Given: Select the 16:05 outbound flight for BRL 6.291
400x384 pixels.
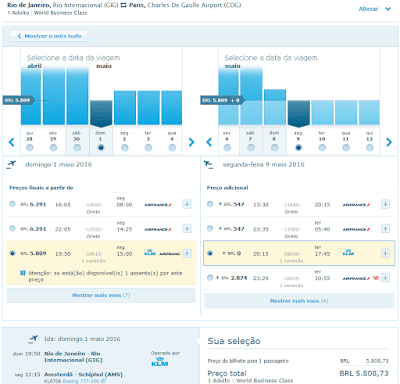Looking at the screenshot, I should coord(12,204).
